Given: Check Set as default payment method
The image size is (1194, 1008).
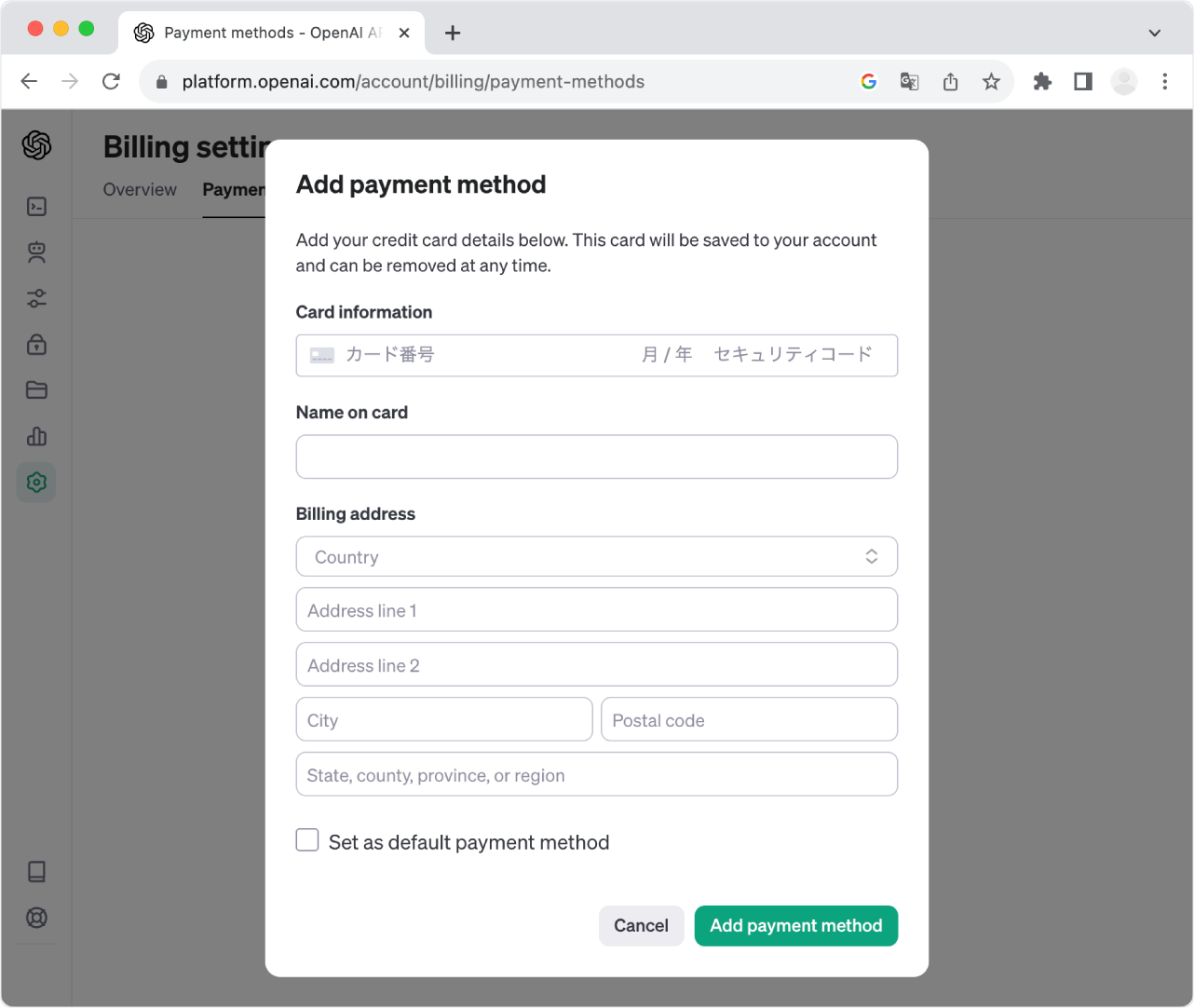Looking at the screenshot, I should [307, 840].
